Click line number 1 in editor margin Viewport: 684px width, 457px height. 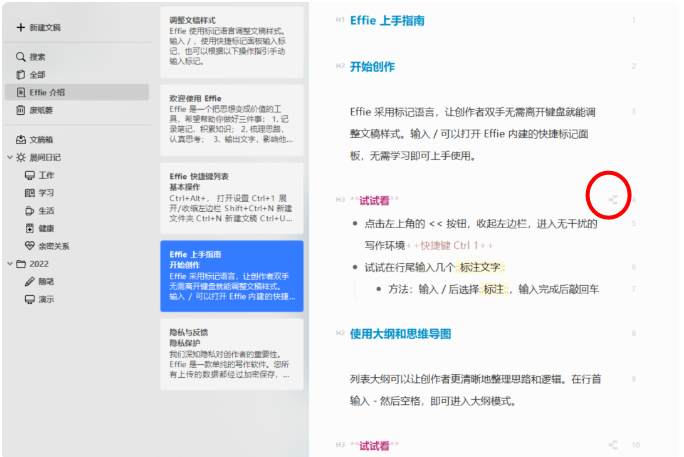click(633, 20)
